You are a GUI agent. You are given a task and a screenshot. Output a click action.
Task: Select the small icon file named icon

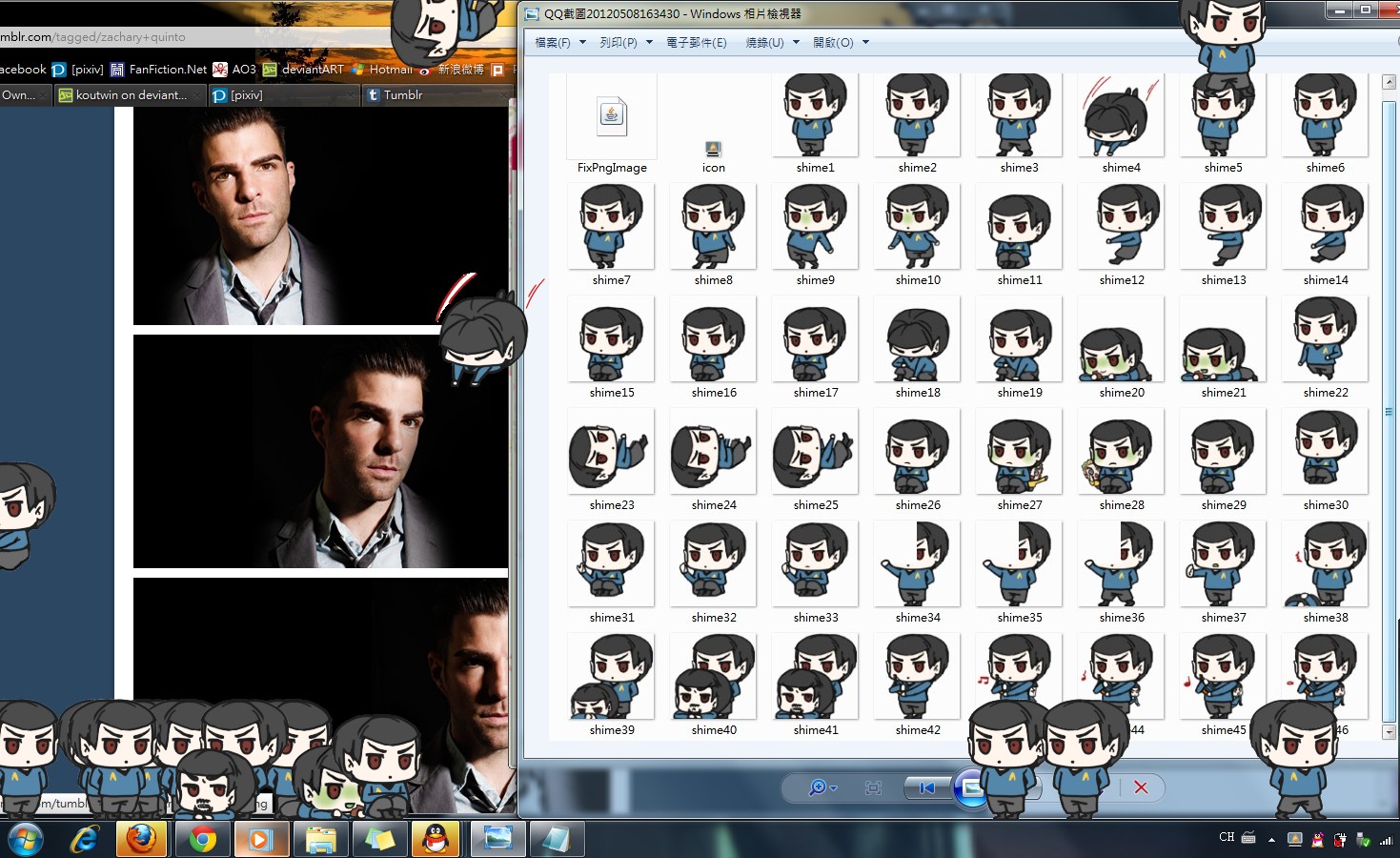click(713, 149)
